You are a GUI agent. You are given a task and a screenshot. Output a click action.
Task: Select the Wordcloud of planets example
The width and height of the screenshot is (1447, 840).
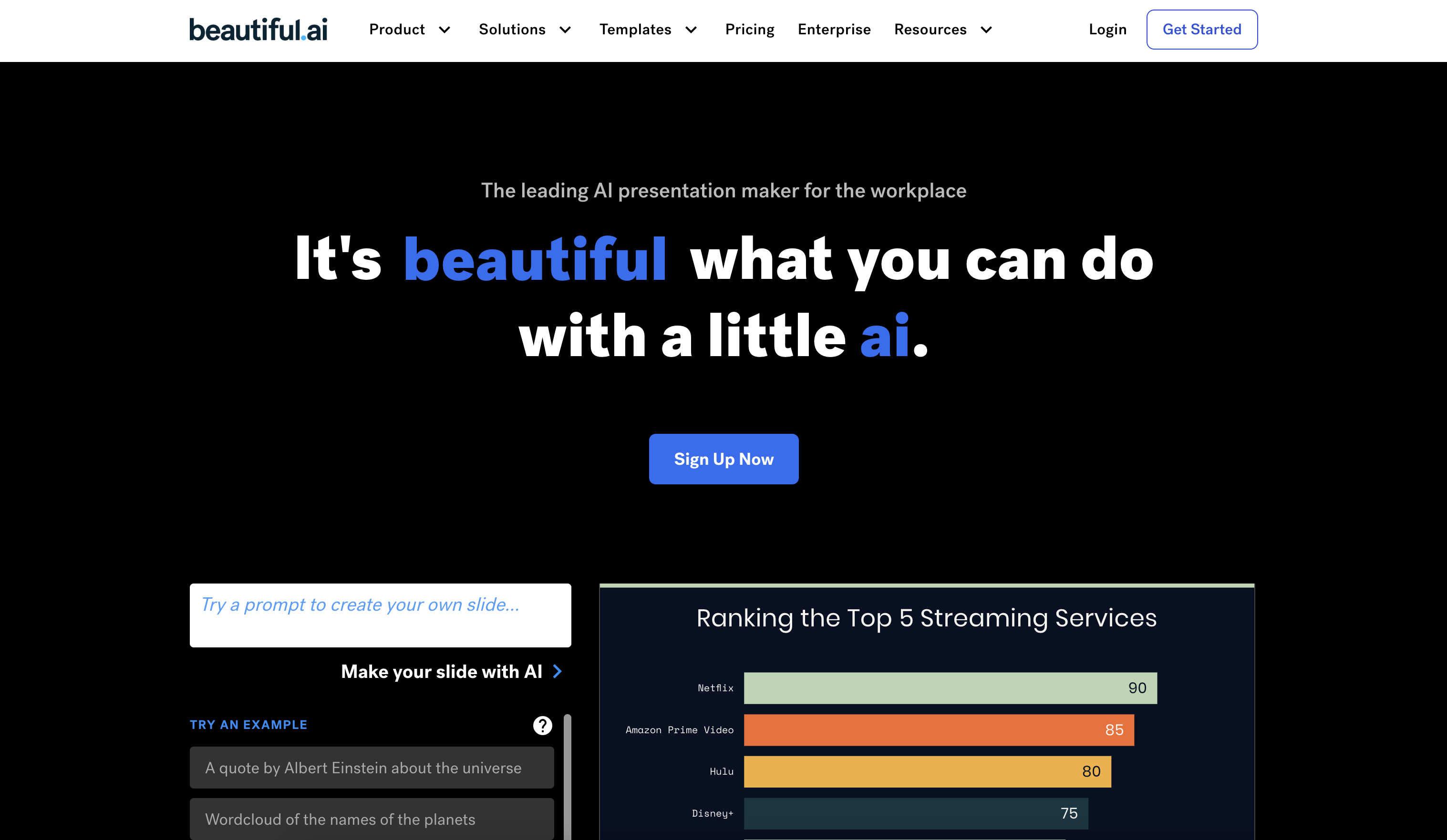tap(371, 820)
